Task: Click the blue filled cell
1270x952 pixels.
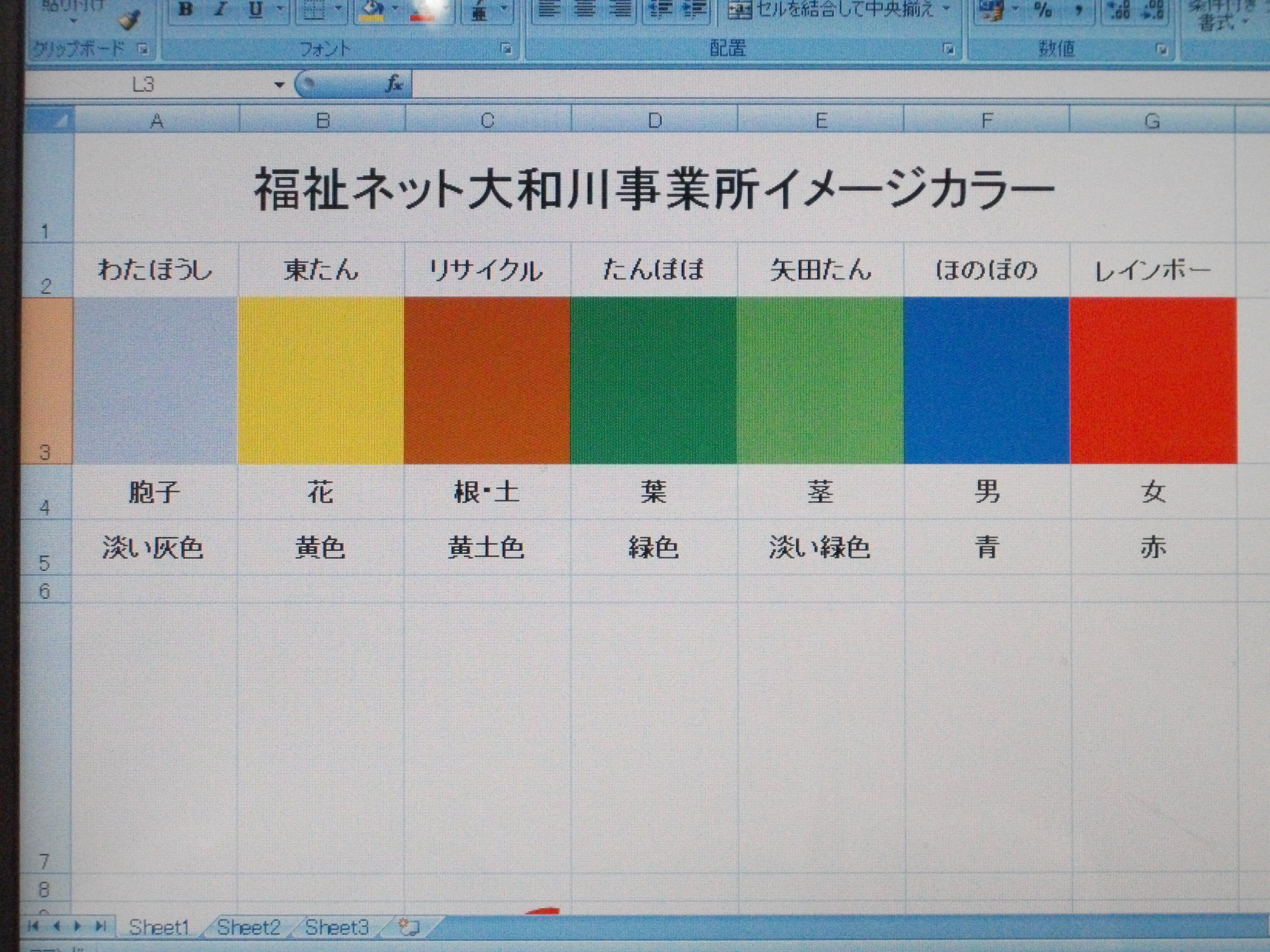Action: 987,380
